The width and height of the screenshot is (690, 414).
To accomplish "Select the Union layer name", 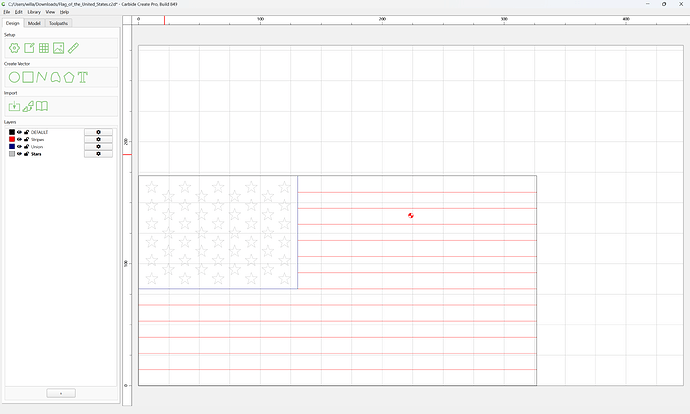I will [37, 147].
